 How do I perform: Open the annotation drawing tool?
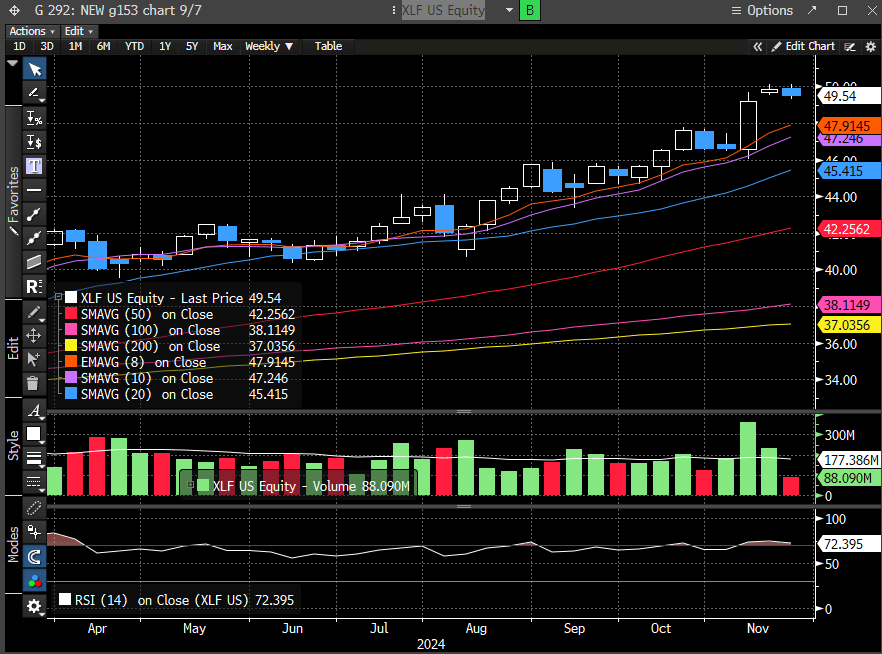tap(34, 93)
